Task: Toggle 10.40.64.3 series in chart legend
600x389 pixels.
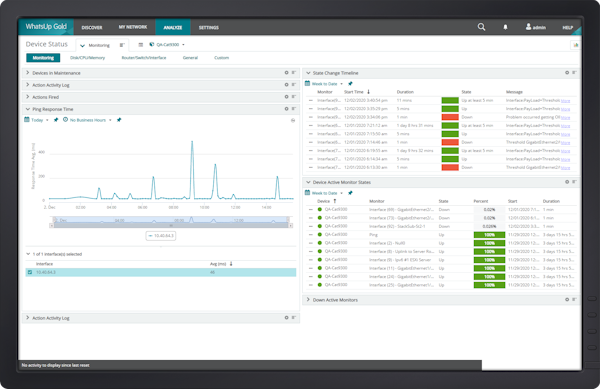Action: [161, 236]
